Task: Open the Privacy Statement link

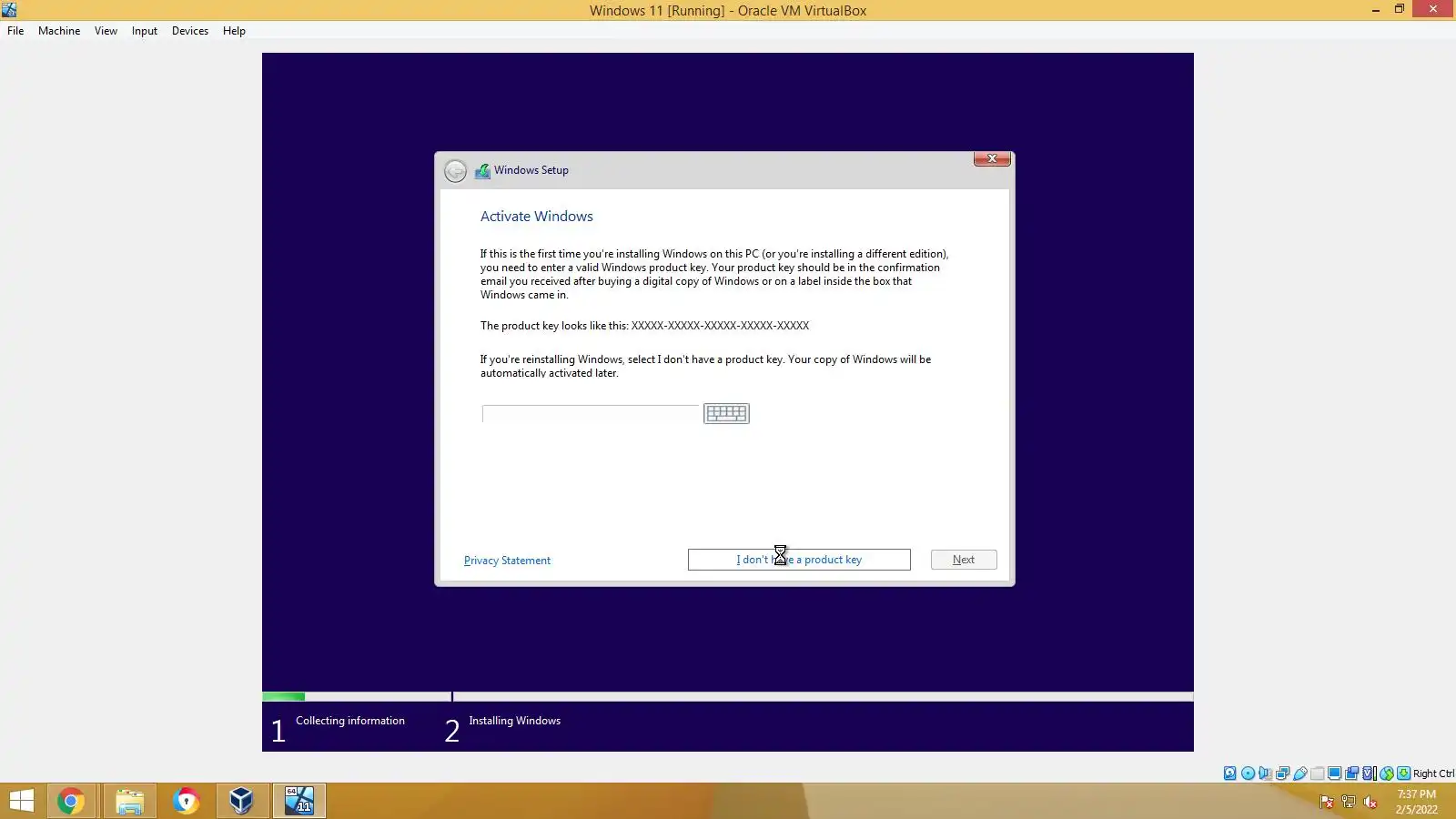Action: 507,561
